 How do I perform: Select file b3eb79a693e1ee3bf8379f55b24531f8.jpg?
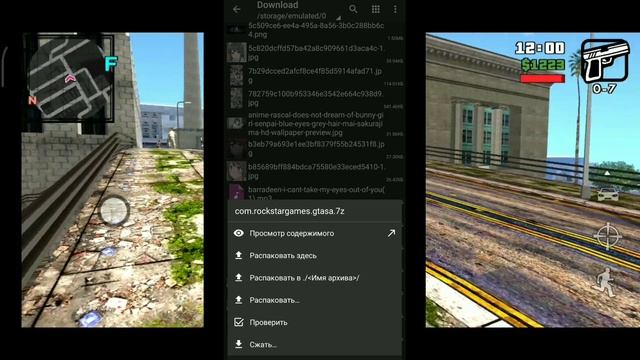[x=314, y=149]
